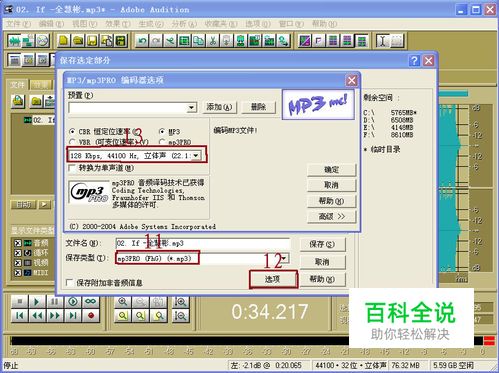Enable 保存附加非音频信息 checkbox

point(70,283)
